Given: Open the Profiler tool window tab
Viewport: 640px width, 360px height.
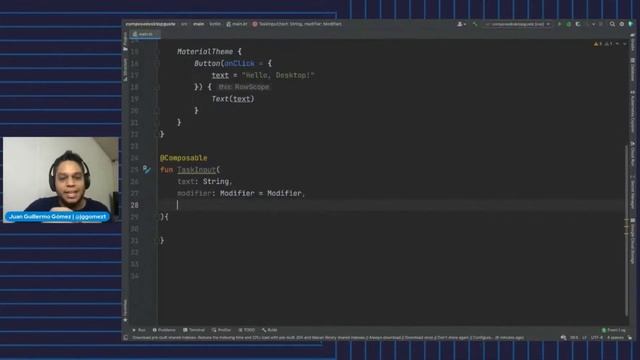Looking at the screenshot, I should tap(222, 330).
